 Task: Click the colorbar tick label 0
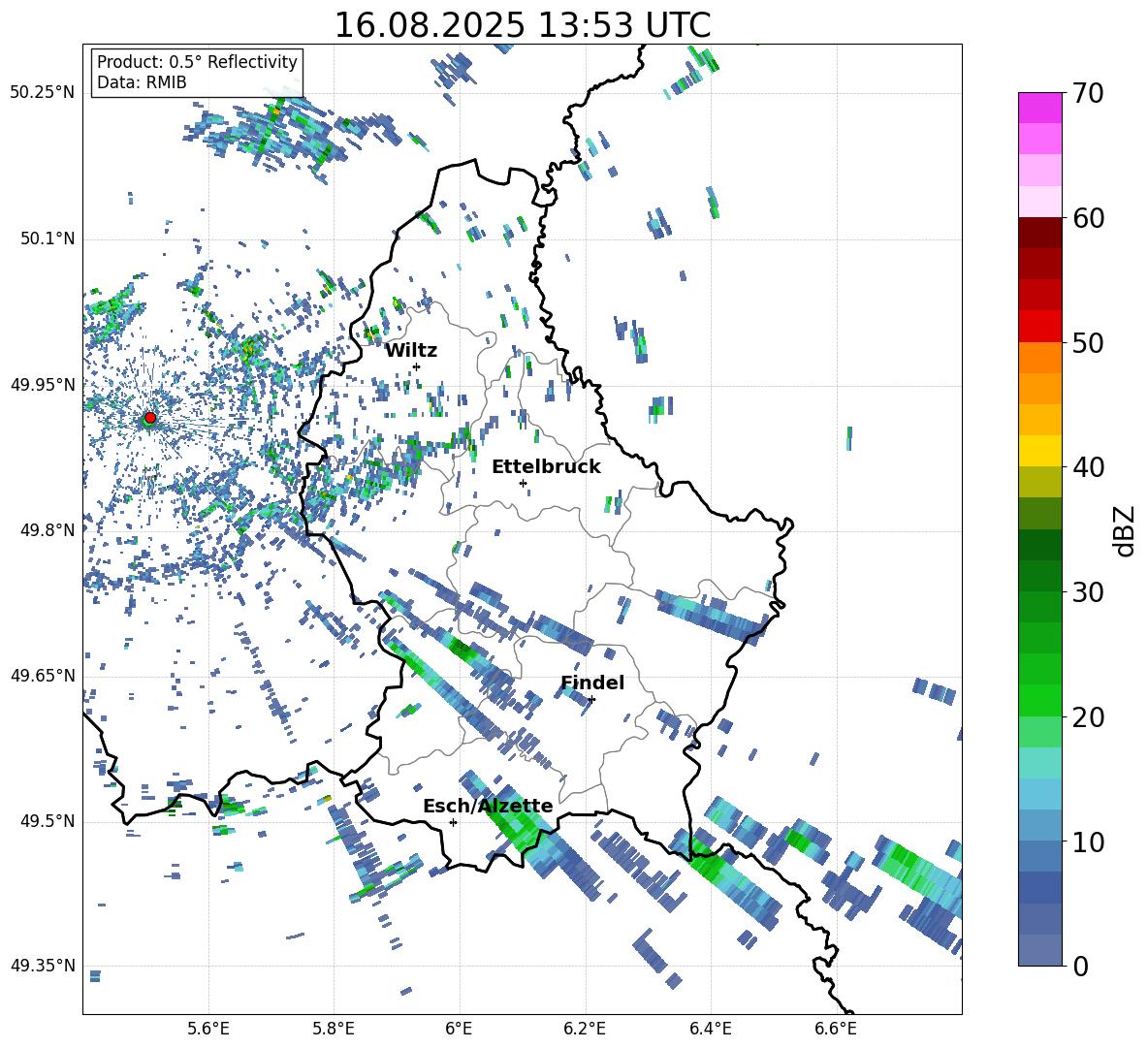pyautogui.click(x=1081, y=966)
